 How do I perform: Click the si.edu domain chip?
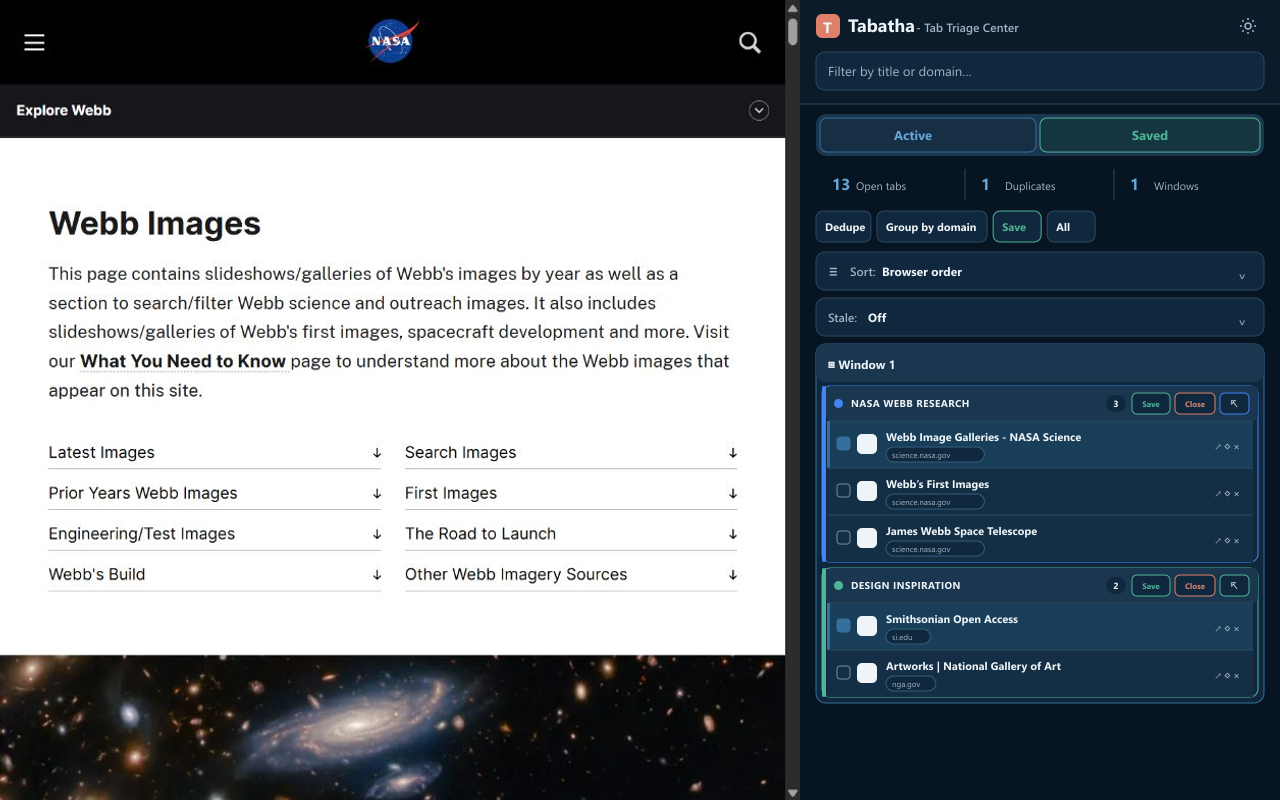click(908, 637)
